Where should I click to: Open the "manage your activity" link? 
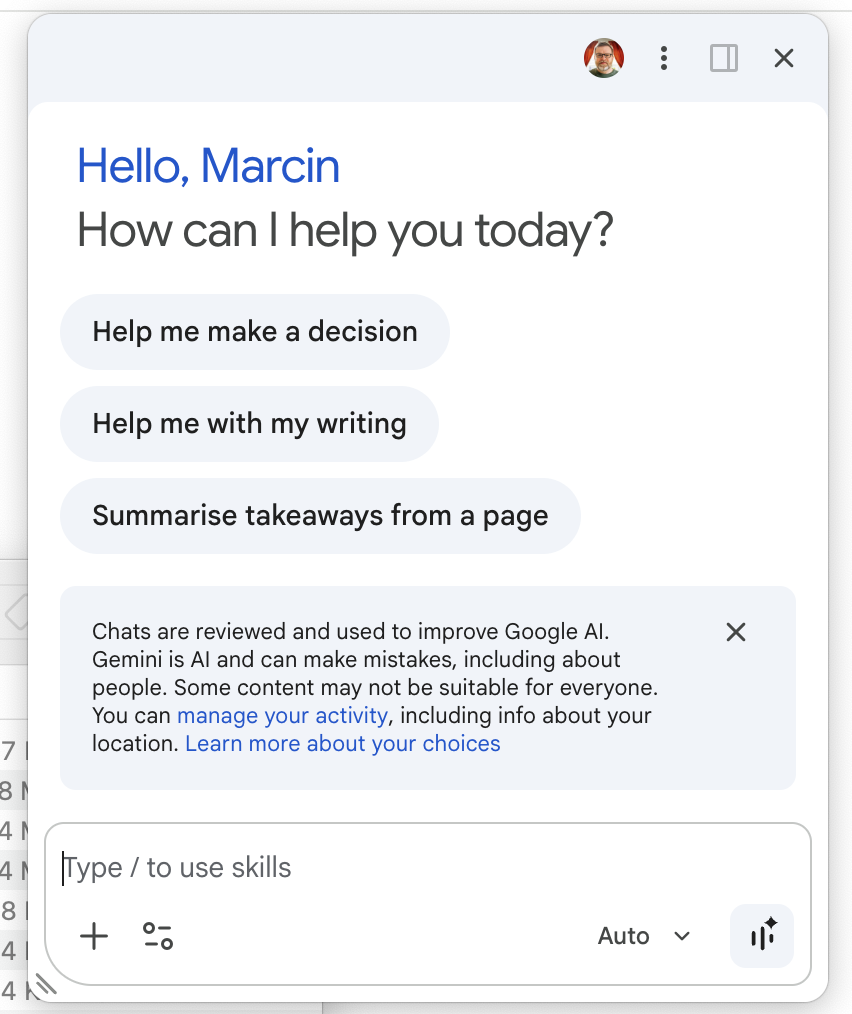click(282, 716)
